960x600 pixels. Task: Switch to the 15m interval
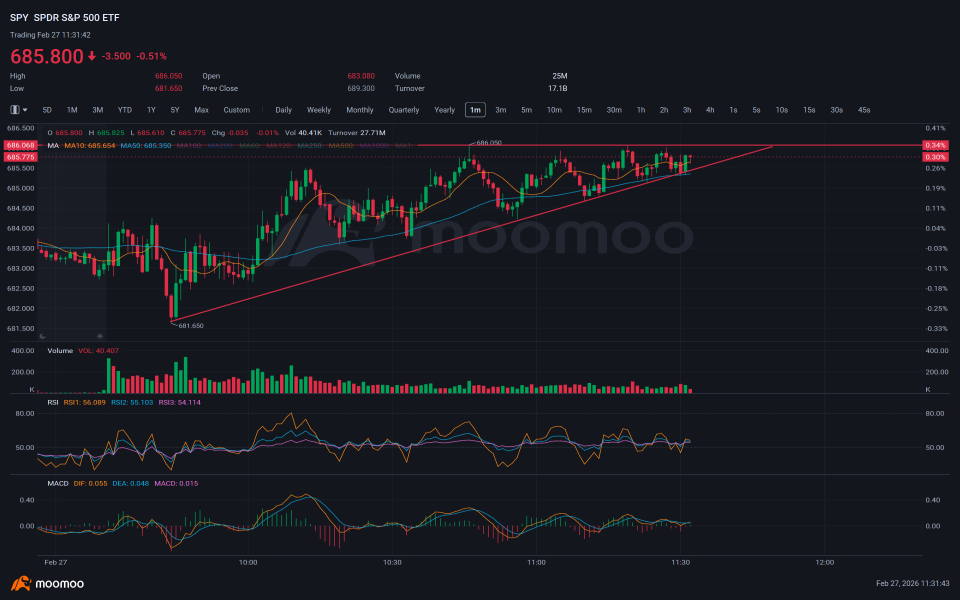(585, 110)
